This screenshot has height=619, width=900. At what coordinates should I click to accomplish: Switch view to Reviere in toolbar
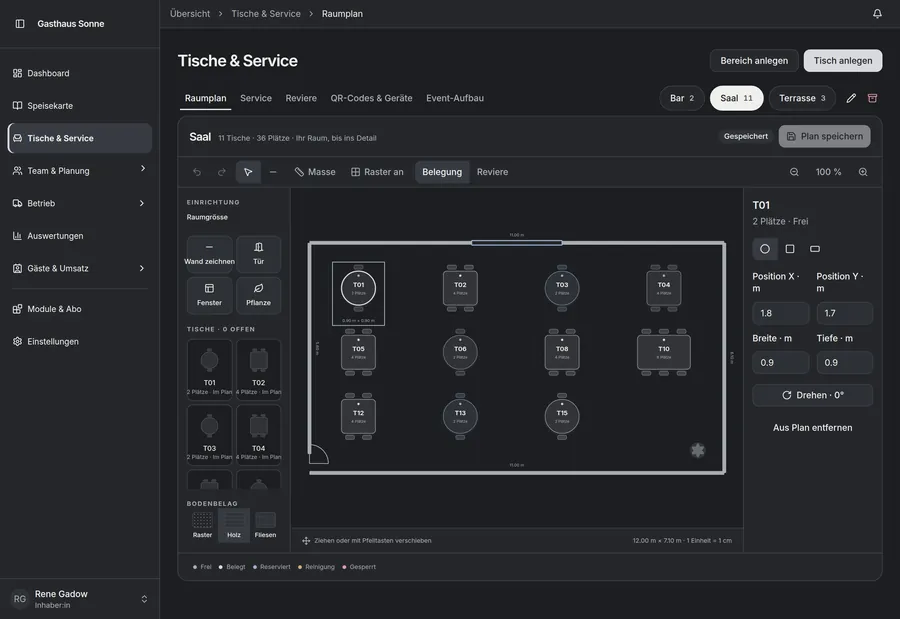click(x=492, y=172)
